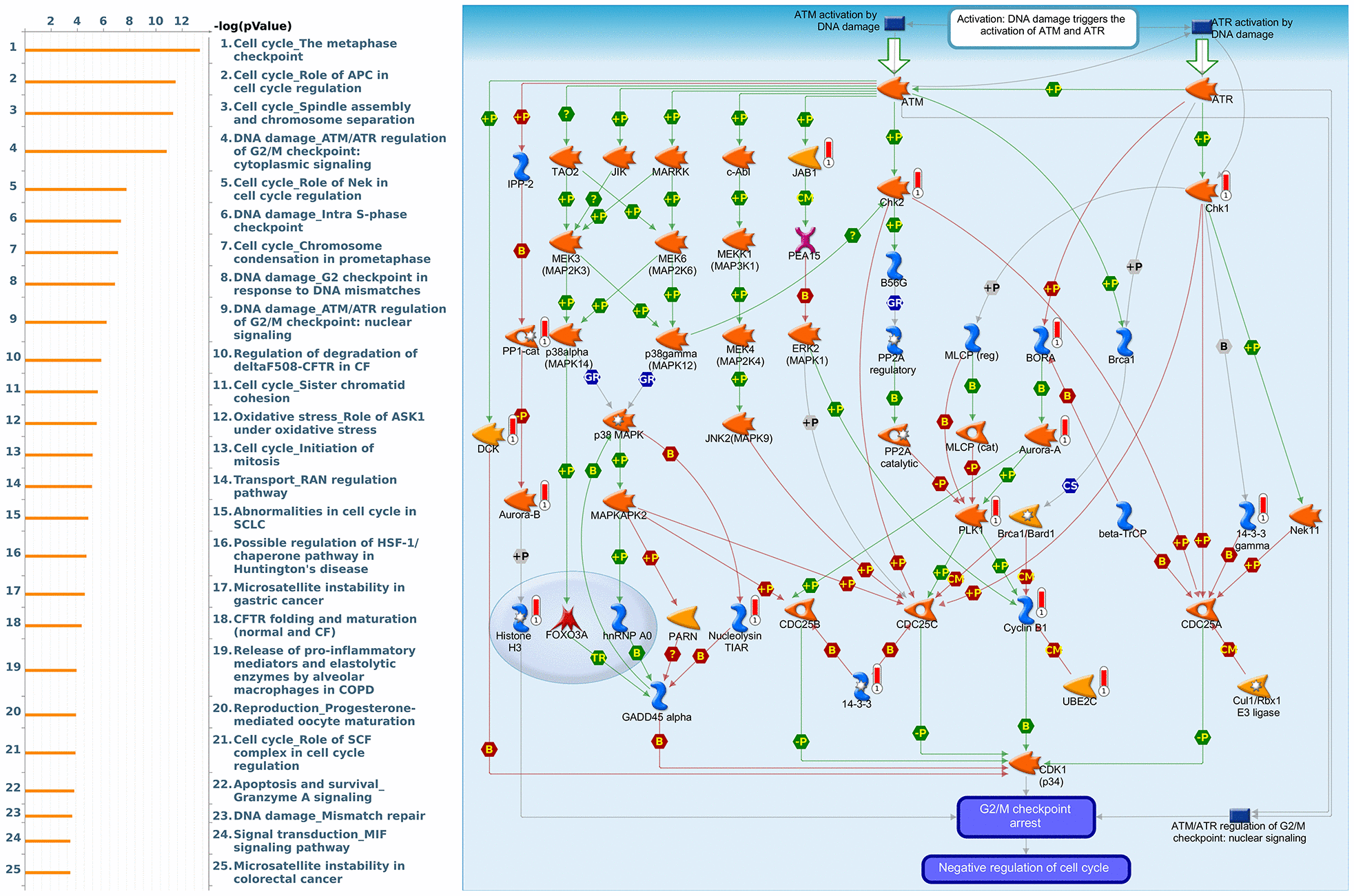The image size is (1354, 896).
Task: Click the PARN node icon
Action: (x=684, y=618)
